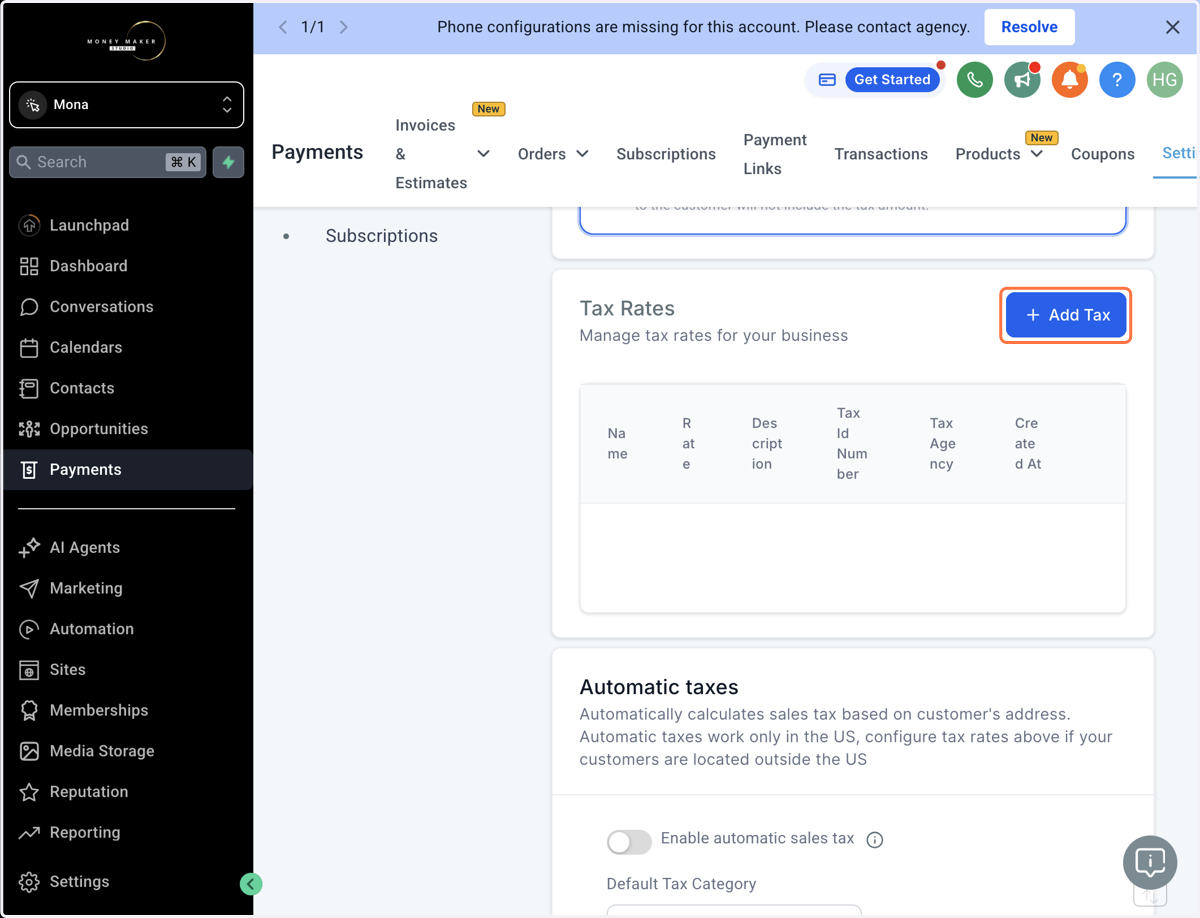This screenshot has height=918, width=1200.
Task: Dismiss the phone configuration banner
Action: click(x=1173, y=27)
